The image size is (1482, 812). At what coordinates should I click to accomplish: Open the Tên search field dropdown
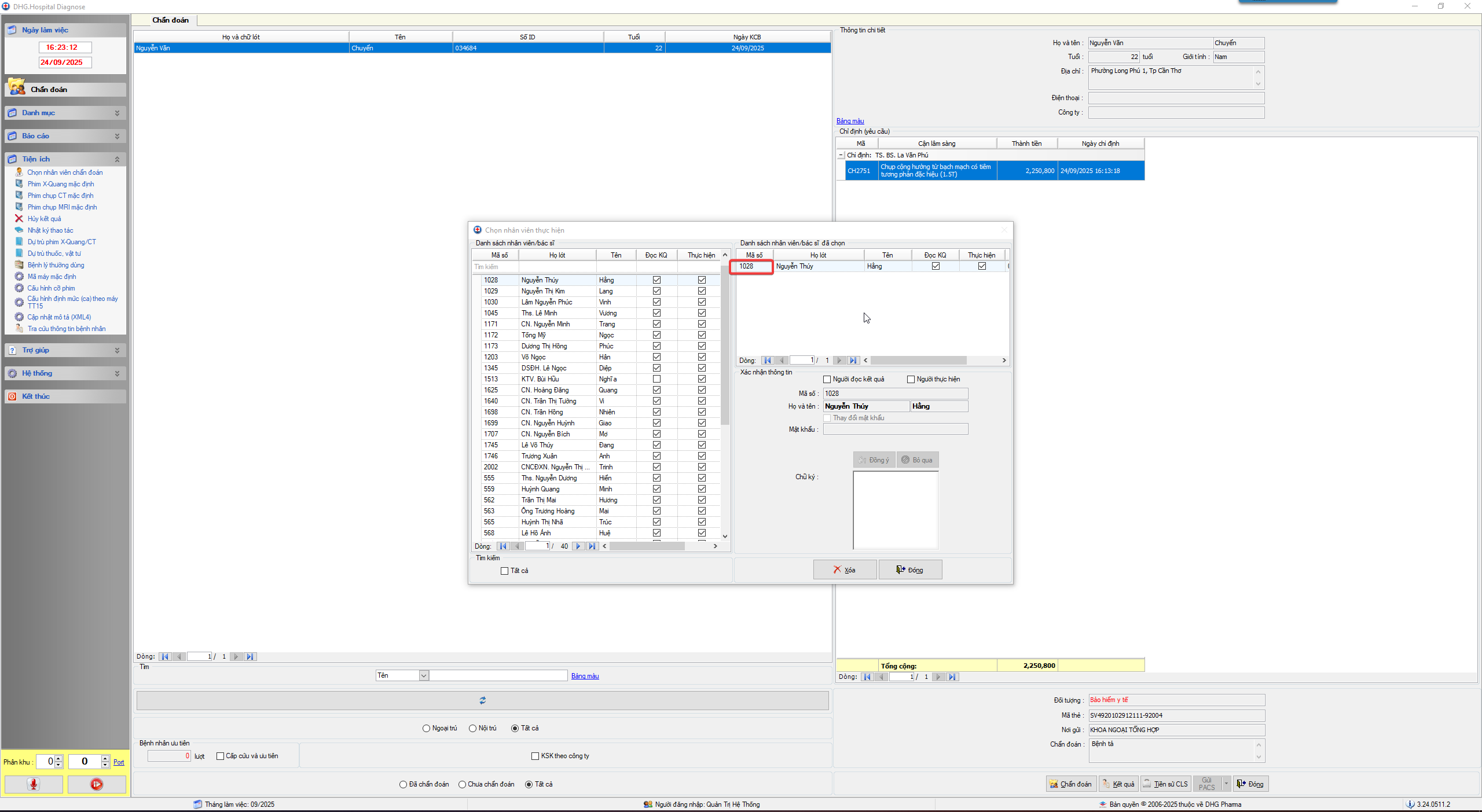pos(424,675)
